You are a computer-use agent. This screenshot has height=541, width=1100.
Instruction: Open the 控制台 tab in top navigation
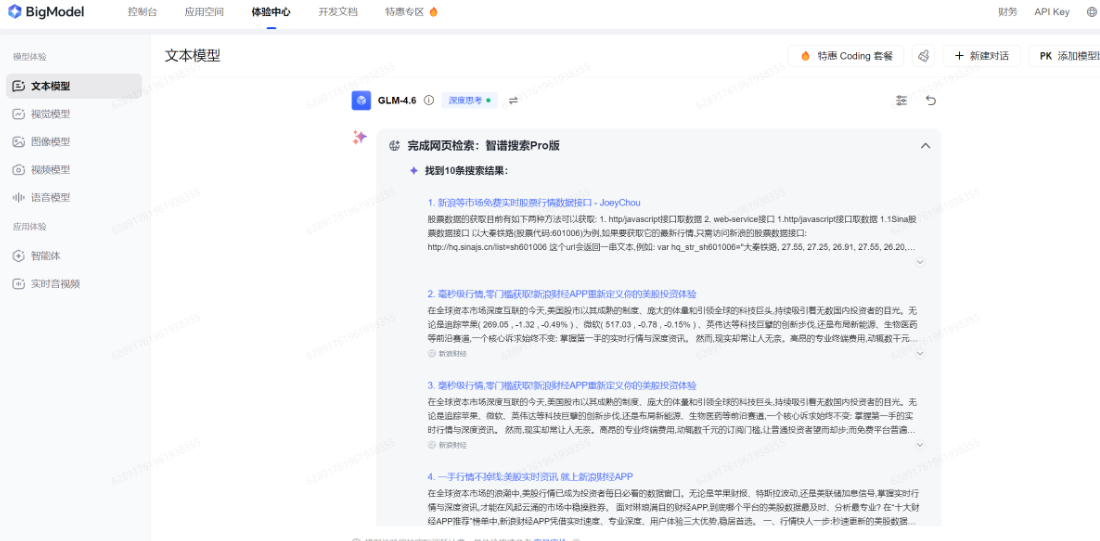coord(143,12)
